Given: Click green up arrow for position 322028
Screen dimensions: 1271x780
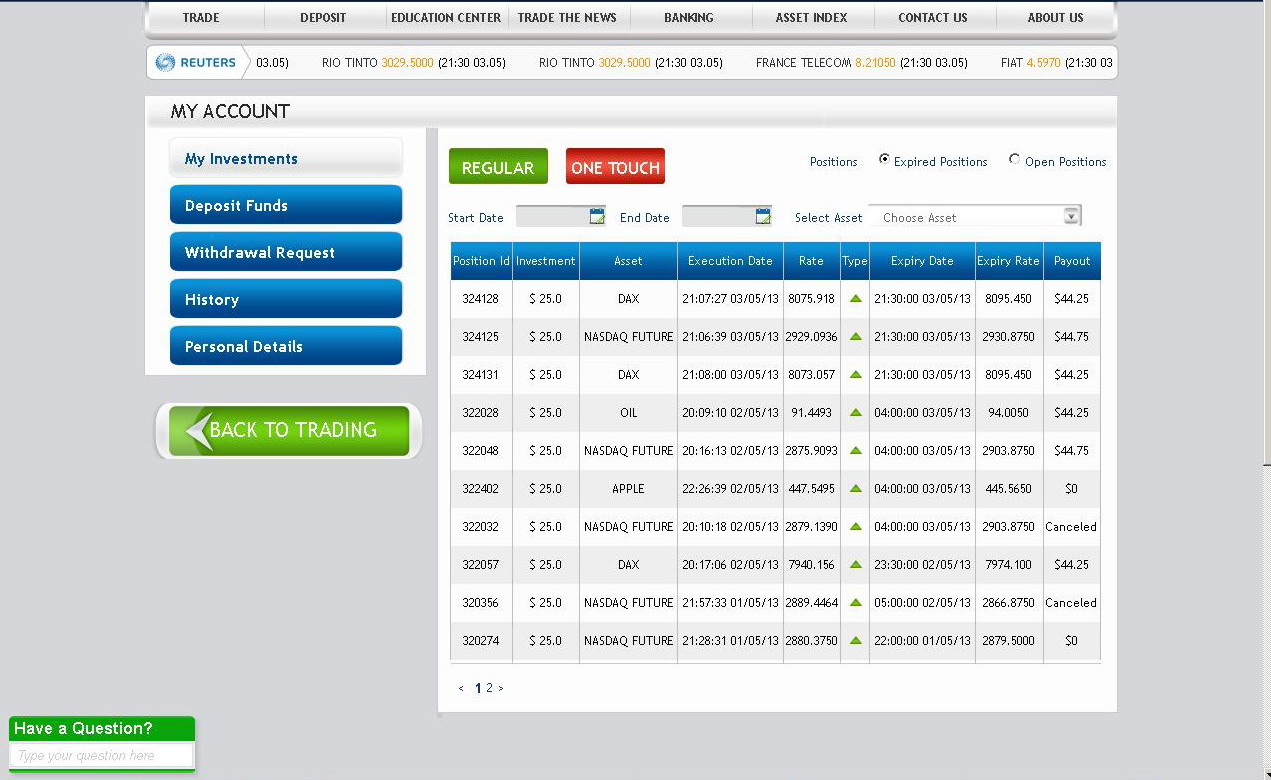Looking at the screenshot, I should pyautogui.click(x=855, y=412).
